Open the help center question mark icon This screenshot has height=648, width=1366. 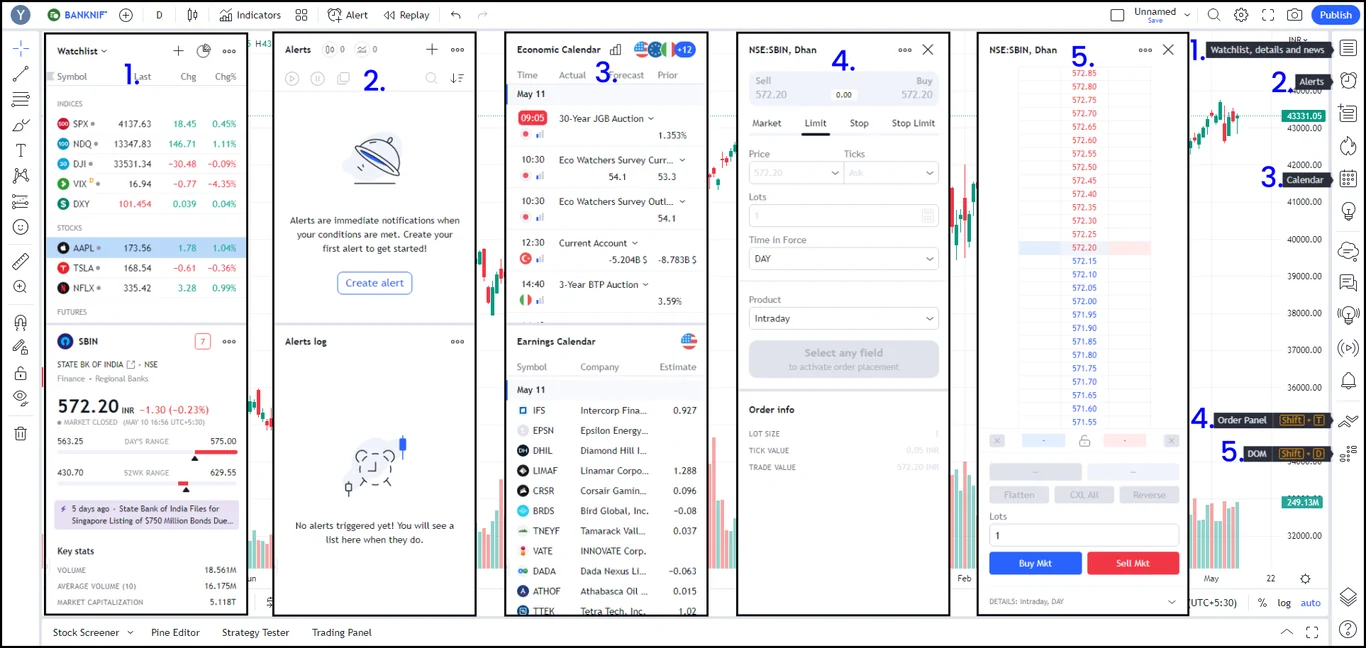[1348, 629]
